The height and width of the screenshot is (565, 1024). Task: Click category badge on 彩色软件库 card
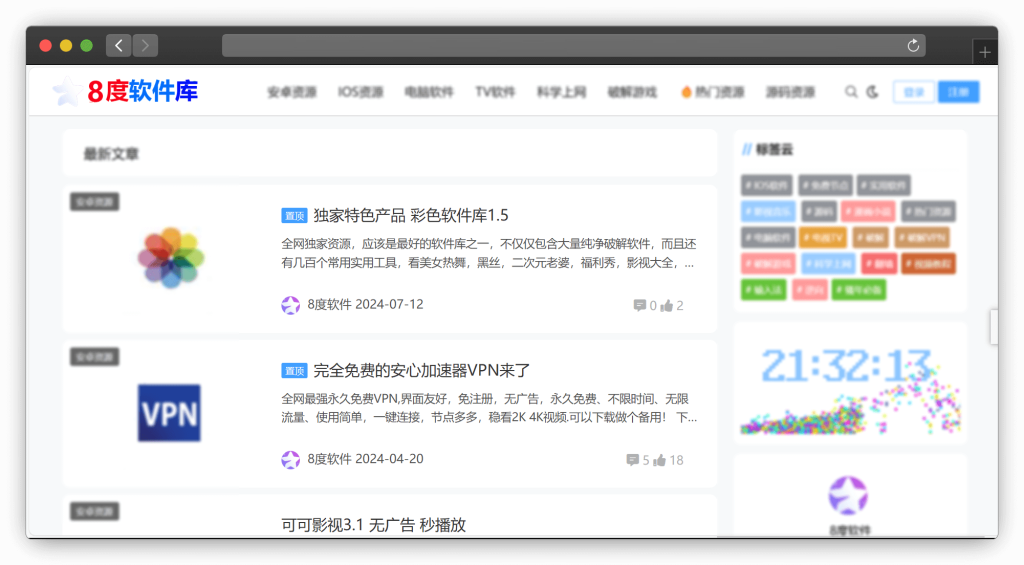(x=95, y=202)
